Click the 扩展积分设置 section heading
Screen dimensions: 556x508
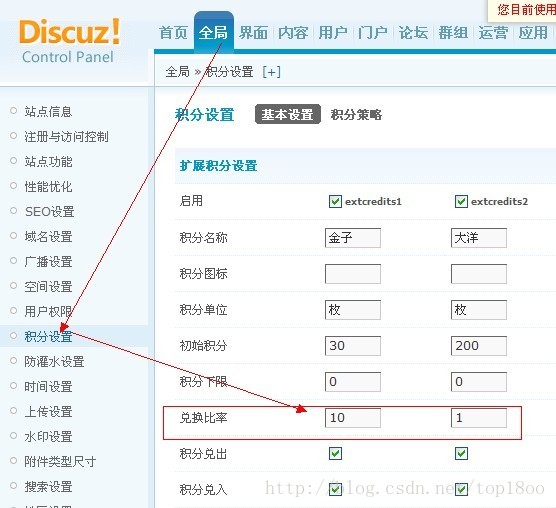(218, 166)
